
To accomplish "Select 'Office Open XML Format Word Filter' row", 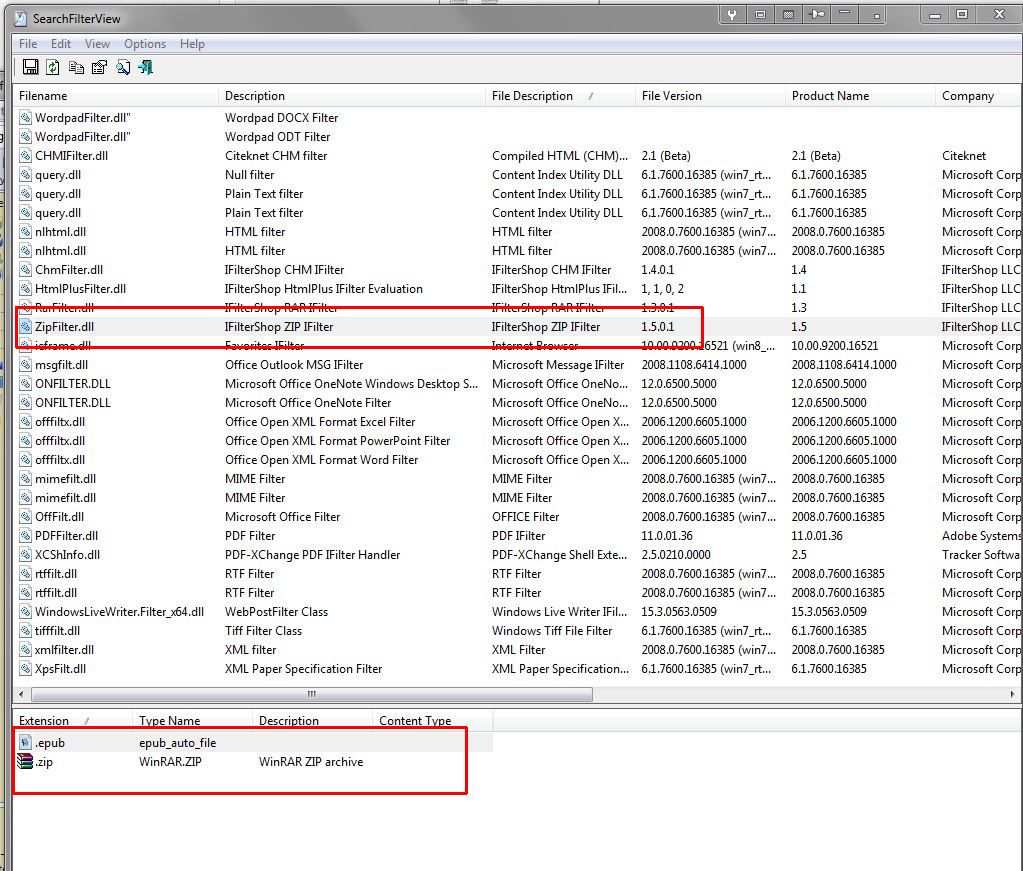I will (518, 459).
